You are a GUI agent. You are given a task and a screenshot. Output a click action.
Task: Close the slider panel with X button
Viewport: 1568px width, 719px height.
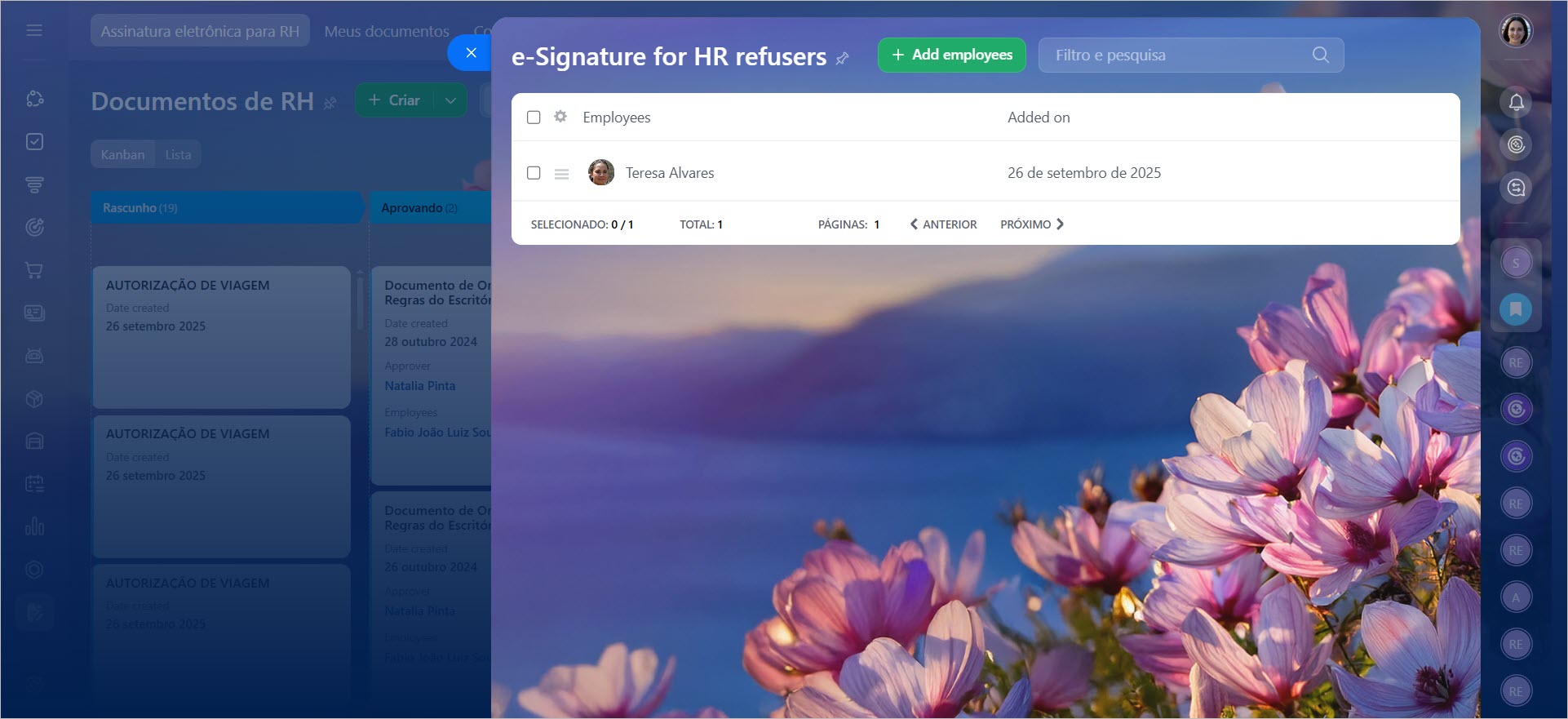point(471,53)
